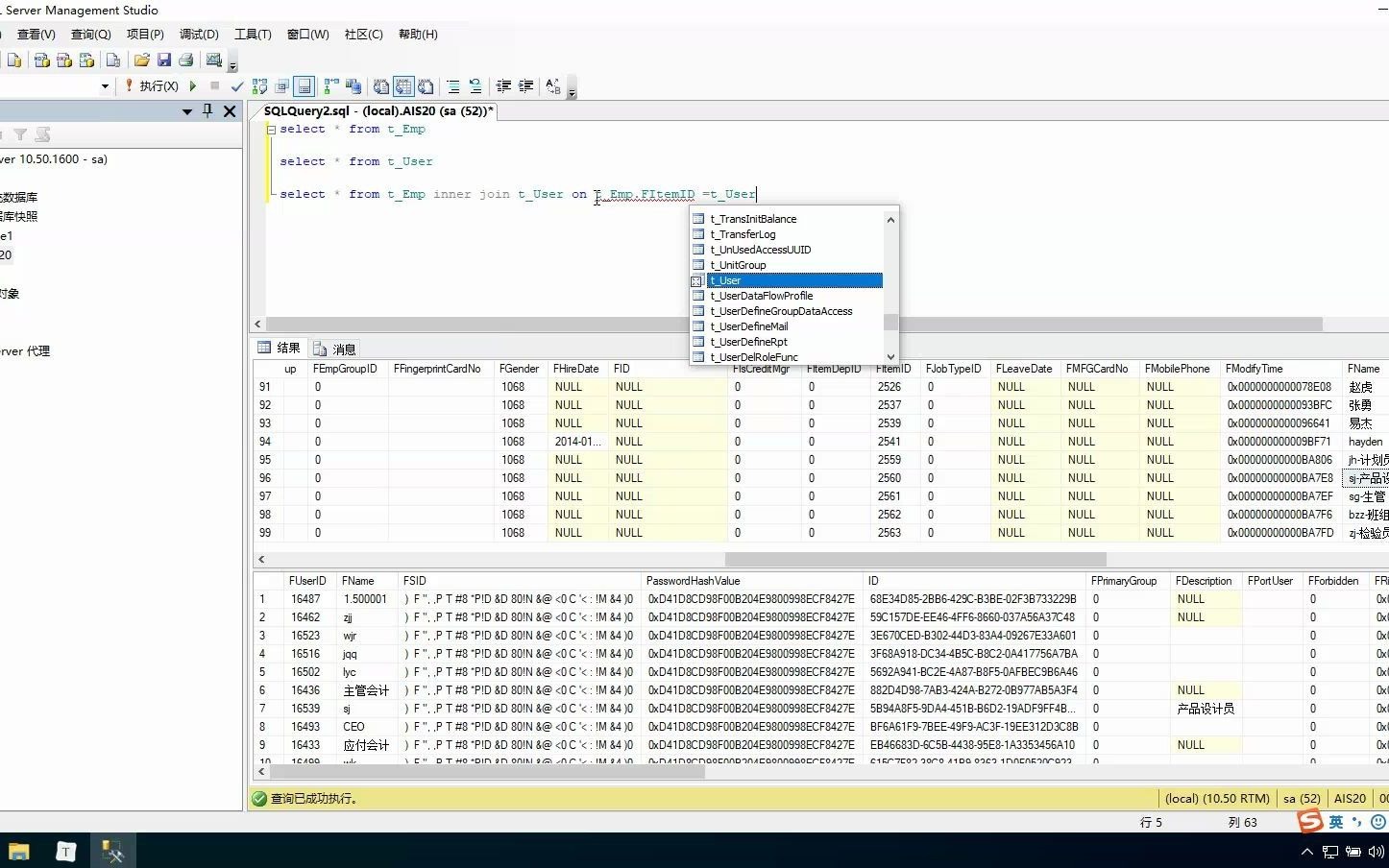Open the Activity Monitor icon
The height and width of the screenshot is (868, 1389).
214,60
